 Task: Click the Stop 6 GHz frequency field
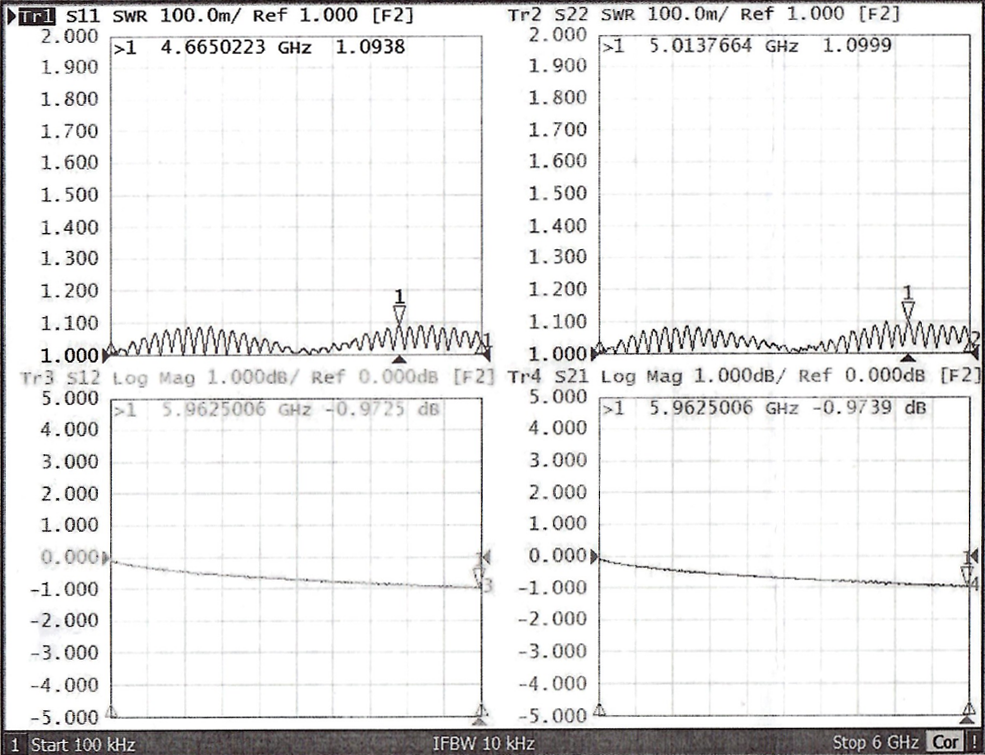pos(876,744)
